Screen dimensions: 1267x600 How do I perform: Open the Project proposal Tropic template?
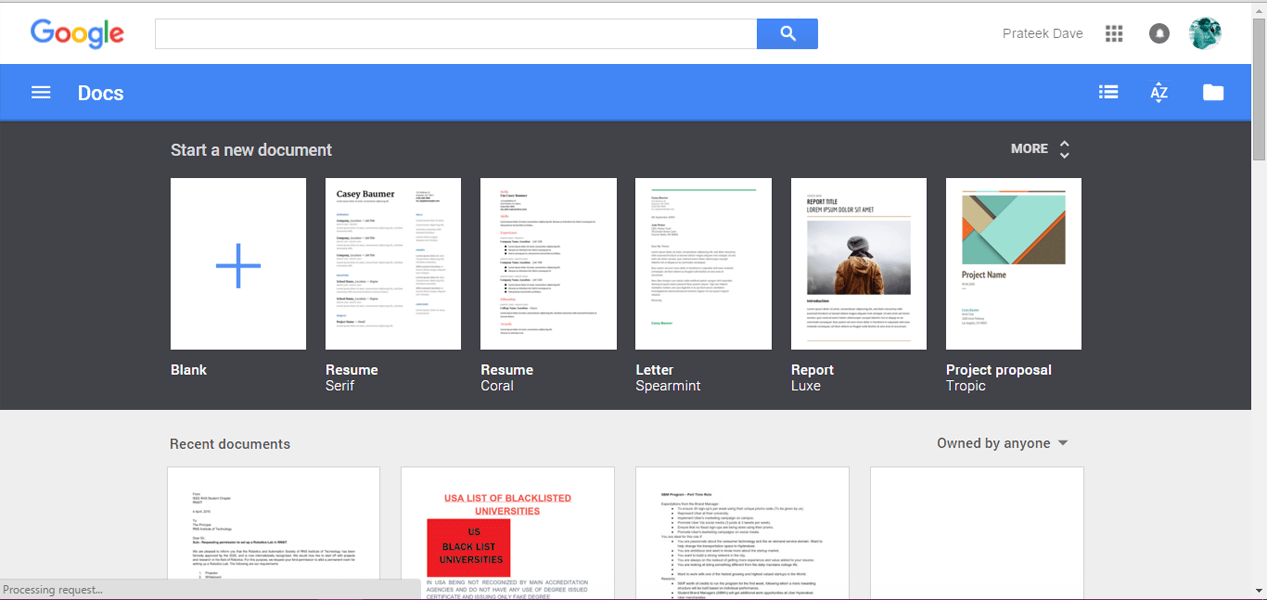[1013, 264]
